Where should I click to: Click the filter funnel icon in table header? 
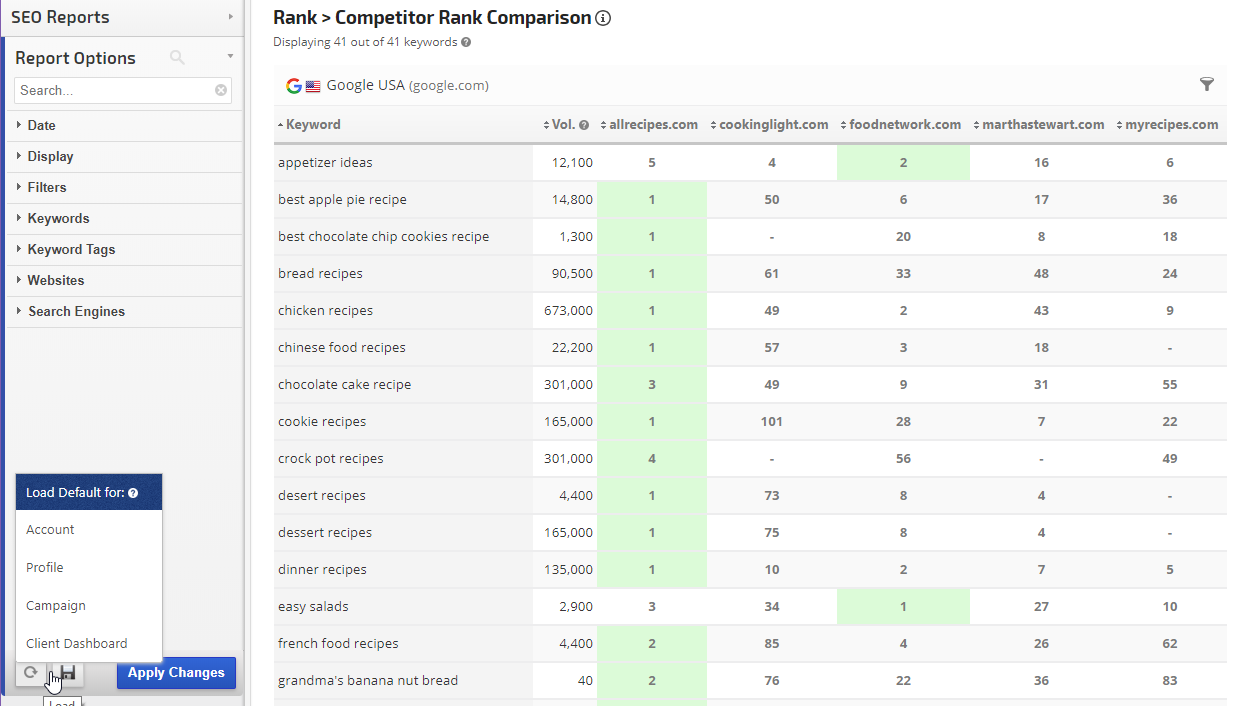1206,85
